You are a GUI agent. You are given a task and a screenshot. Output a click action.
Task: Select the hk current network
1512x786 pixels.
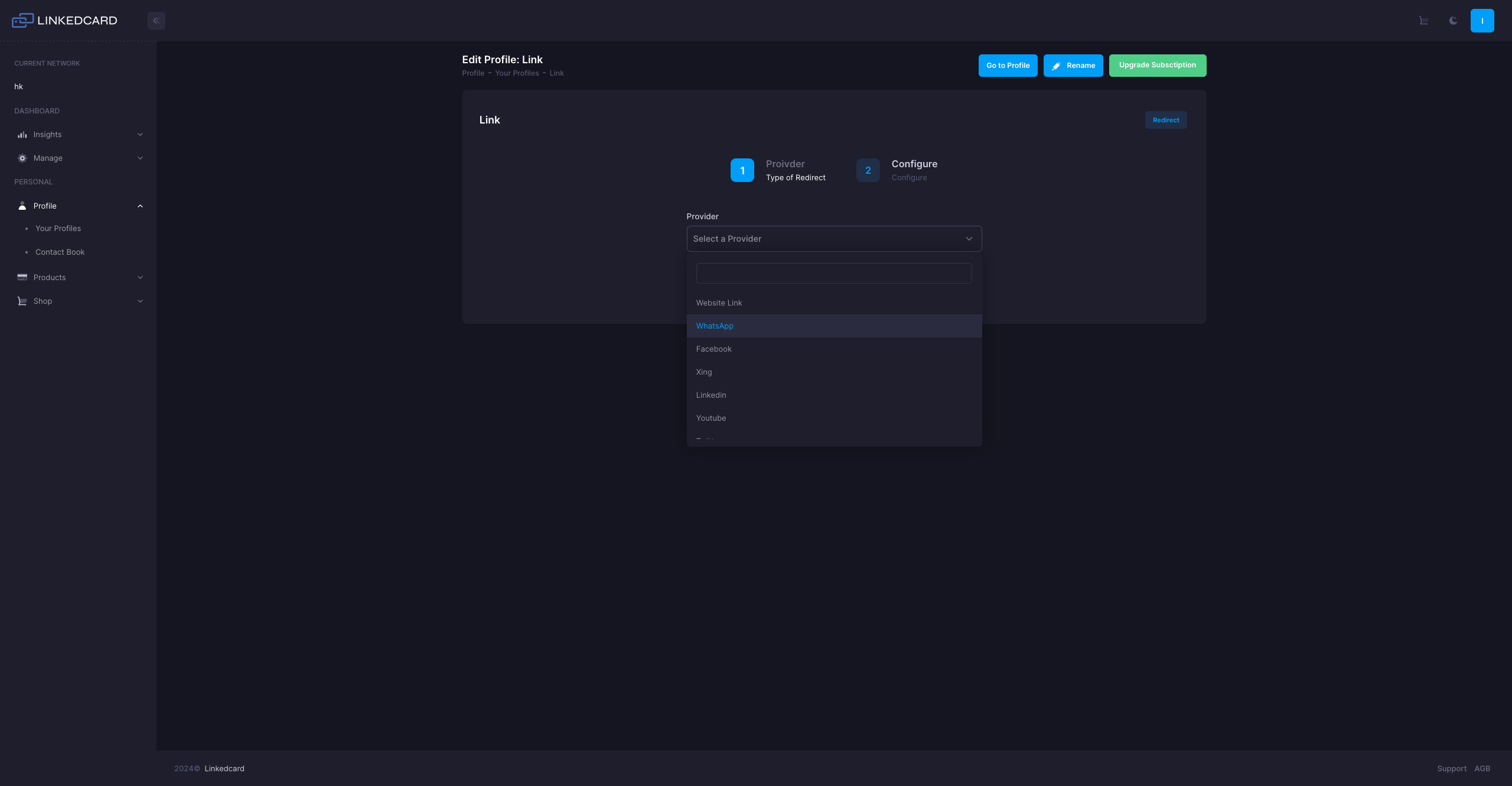[18, 87]
